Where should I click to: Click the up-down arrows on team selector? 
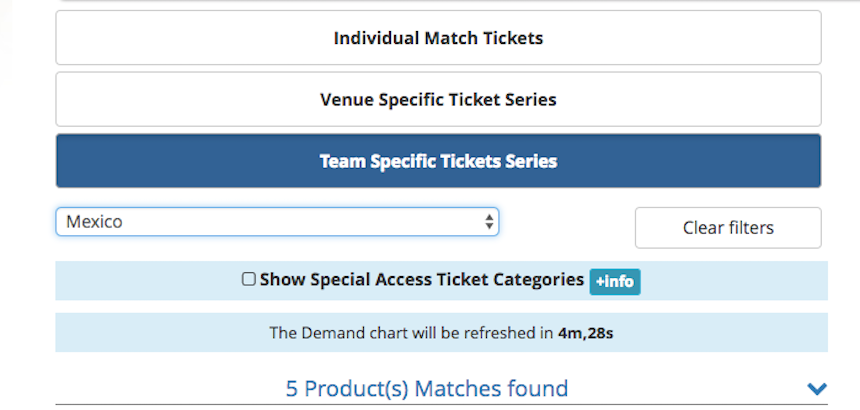point(489,222)
